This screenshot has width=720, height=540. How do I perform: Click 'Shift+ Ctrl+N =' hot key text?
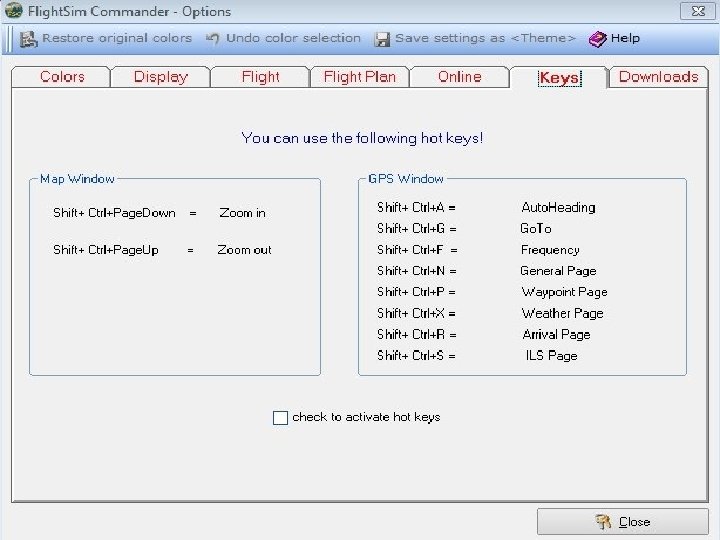416,271
